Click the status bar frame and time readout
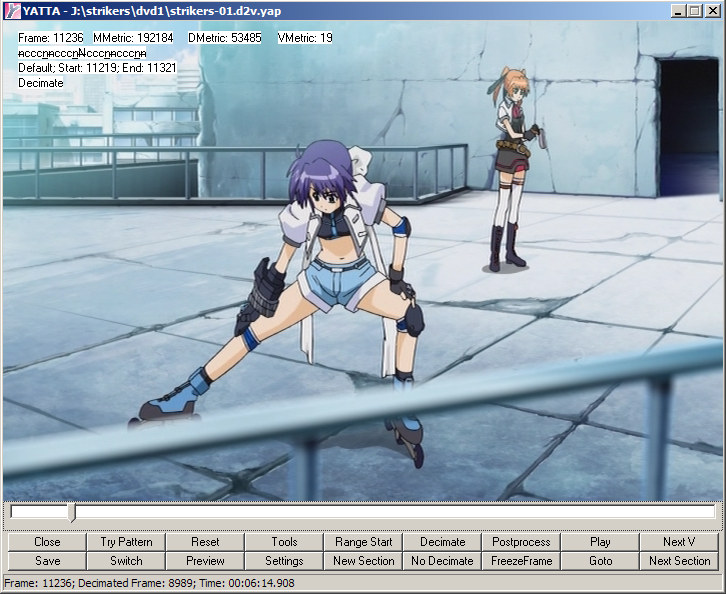 149,582
